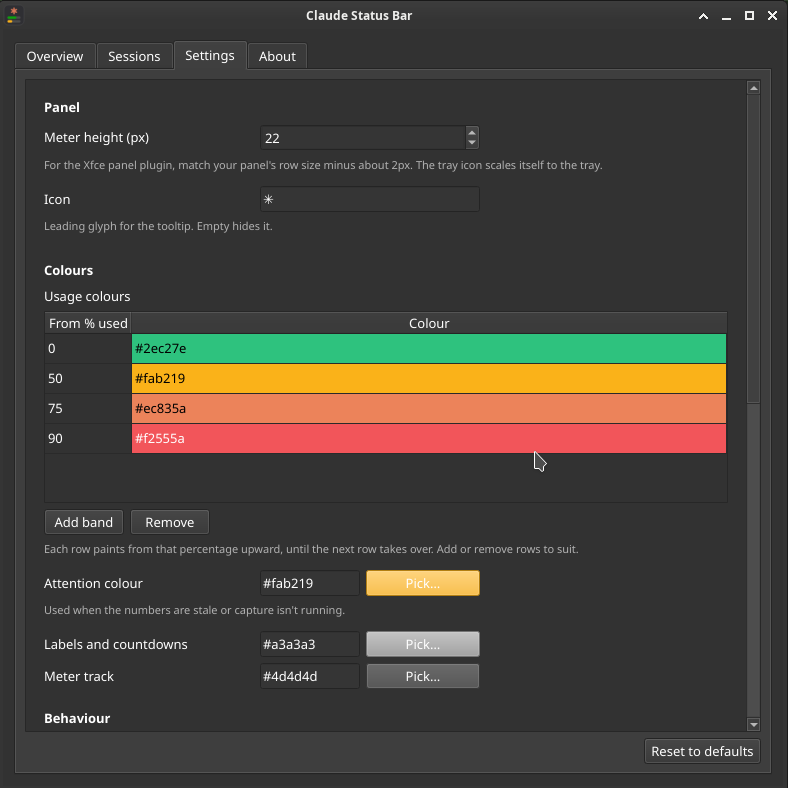Select the red #f2555a colour row

pos(429,438)
